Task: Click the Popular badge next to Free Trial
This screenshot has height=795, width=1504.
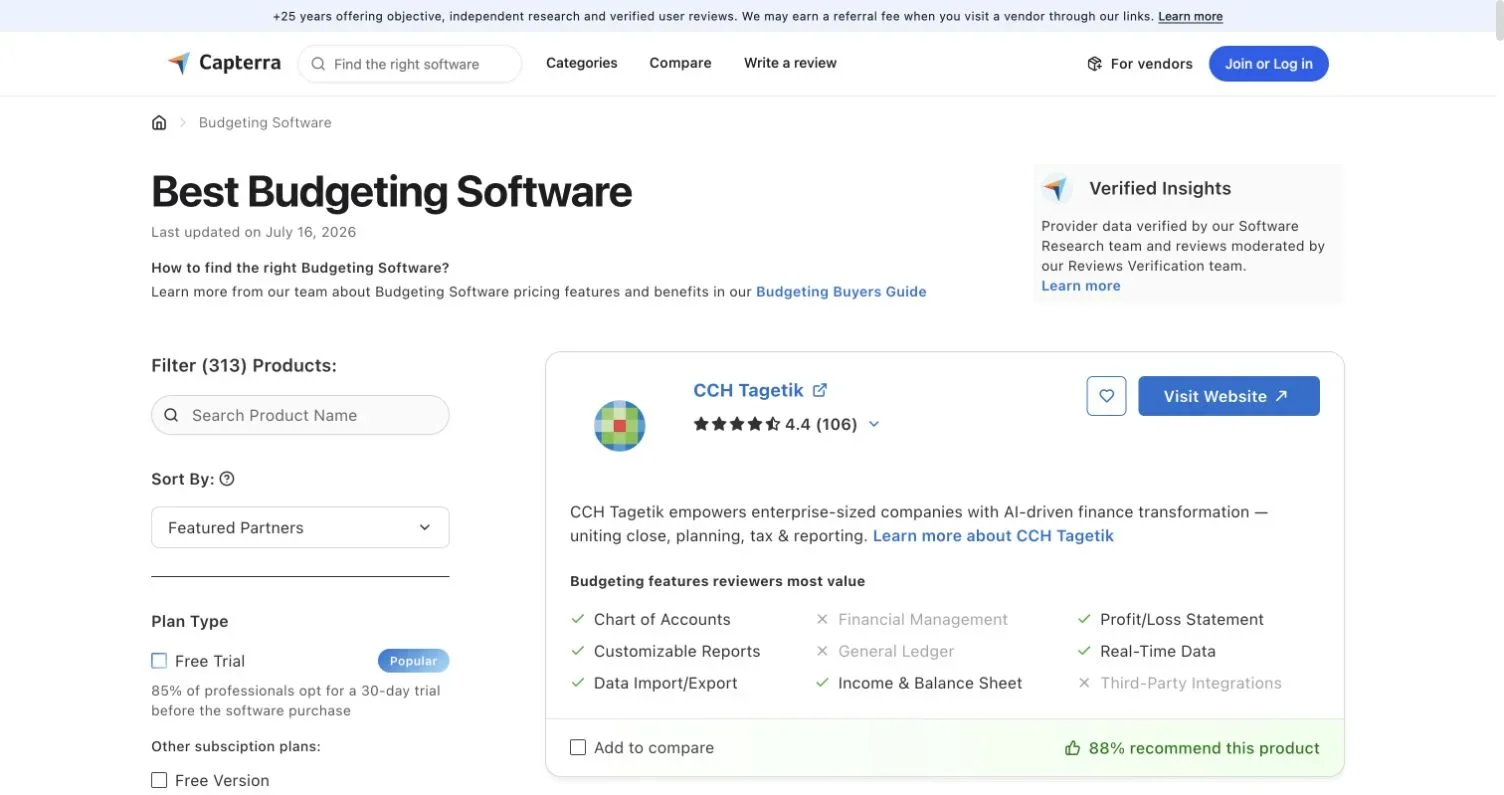Action: coord(413,661)
